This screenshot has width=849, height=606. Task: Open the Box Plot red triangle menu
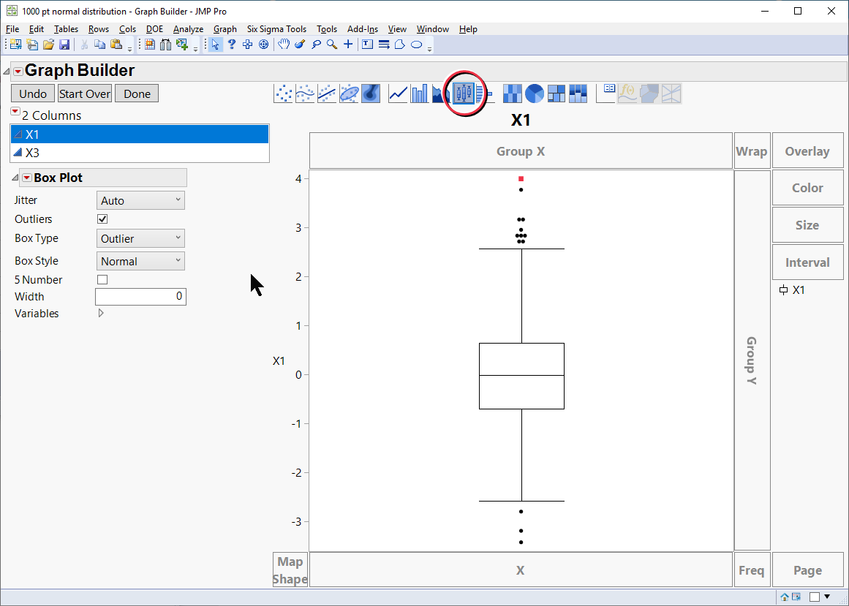click(27, 178)
